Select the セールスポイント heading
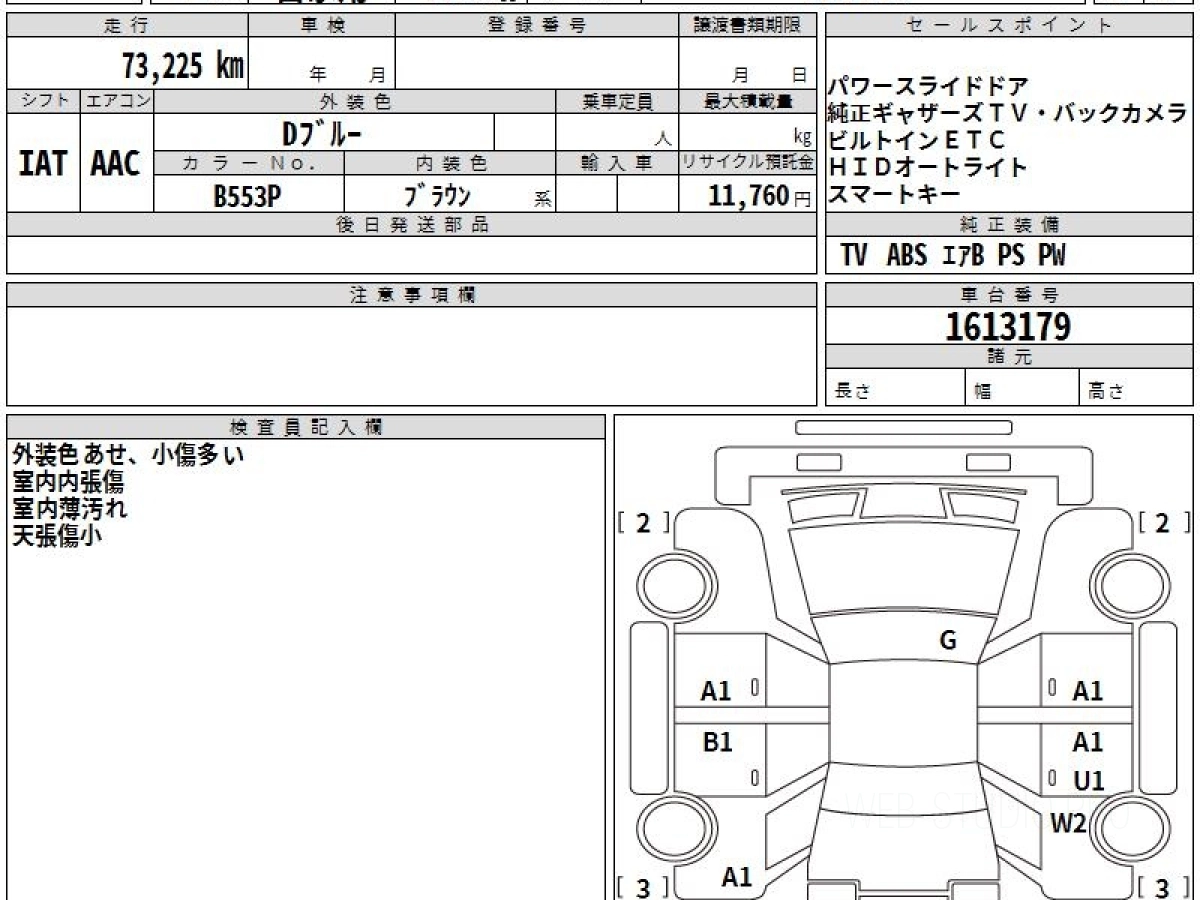This screenshot has width=1200, height=900. [1009, 26]
